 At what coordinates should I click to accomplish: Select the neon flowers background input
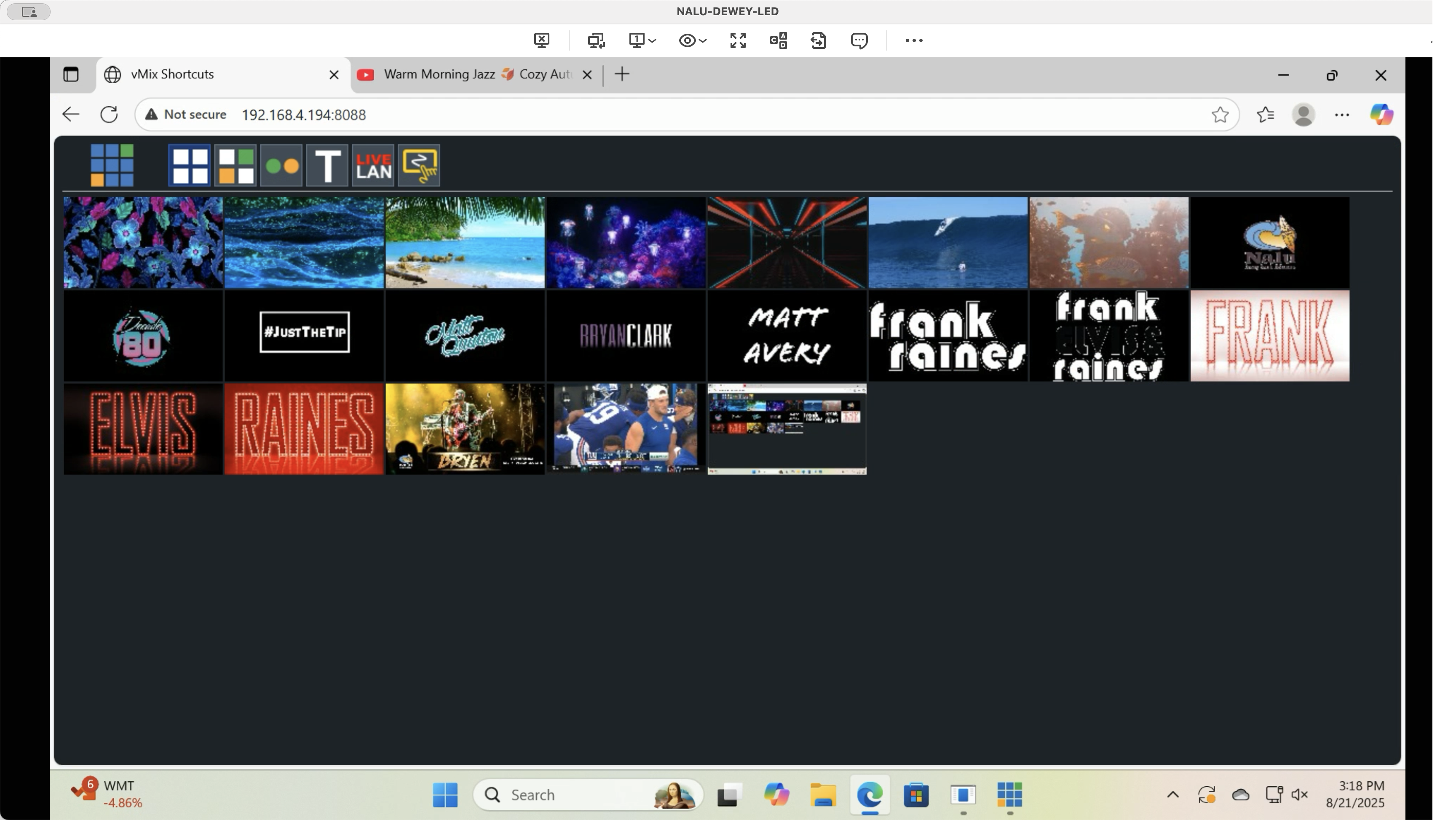pos(143,243)
